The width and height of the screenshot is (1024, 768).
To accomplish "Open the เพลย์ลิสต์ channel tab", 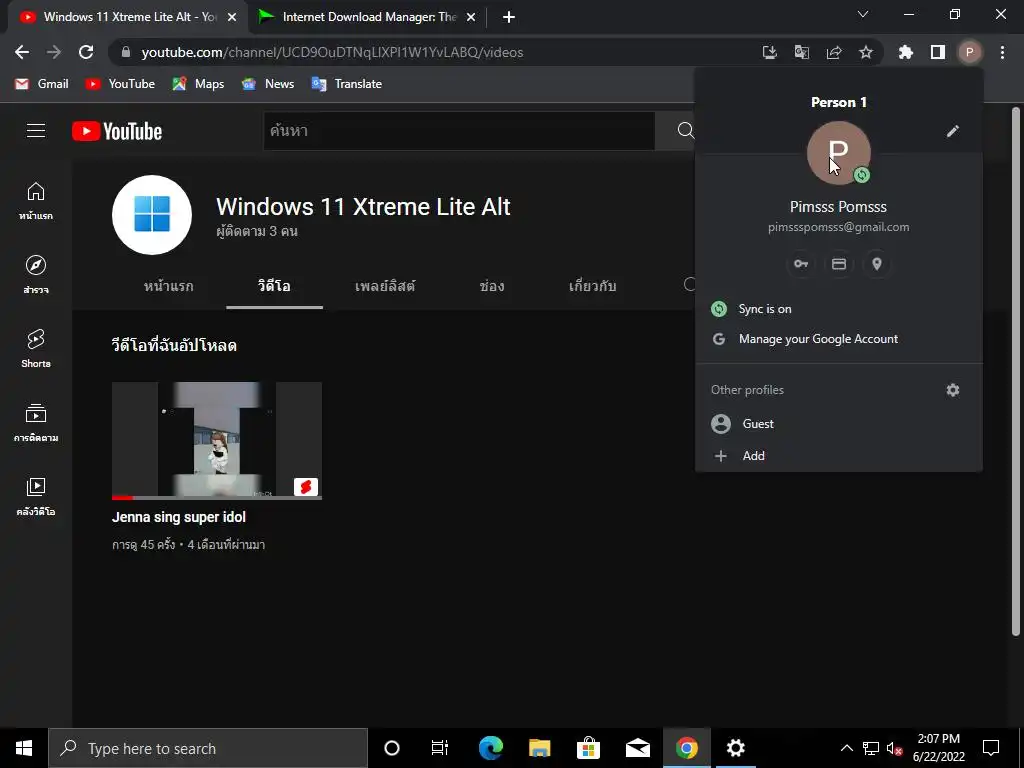I will pos(385,286).
